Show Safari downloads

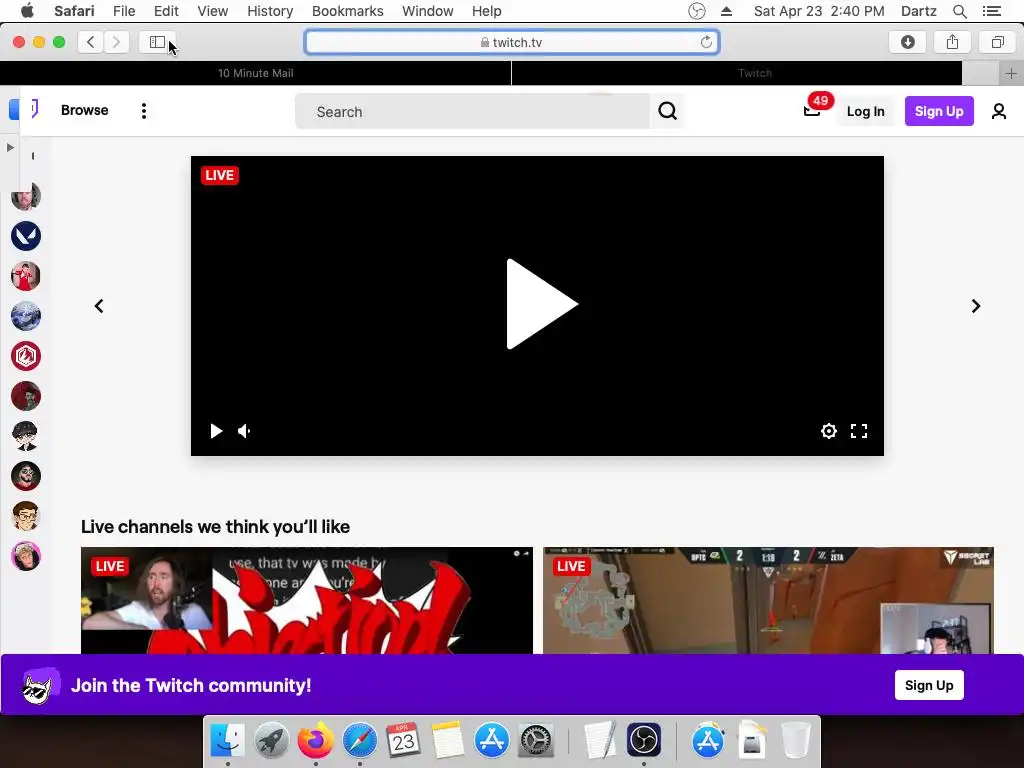908,42
